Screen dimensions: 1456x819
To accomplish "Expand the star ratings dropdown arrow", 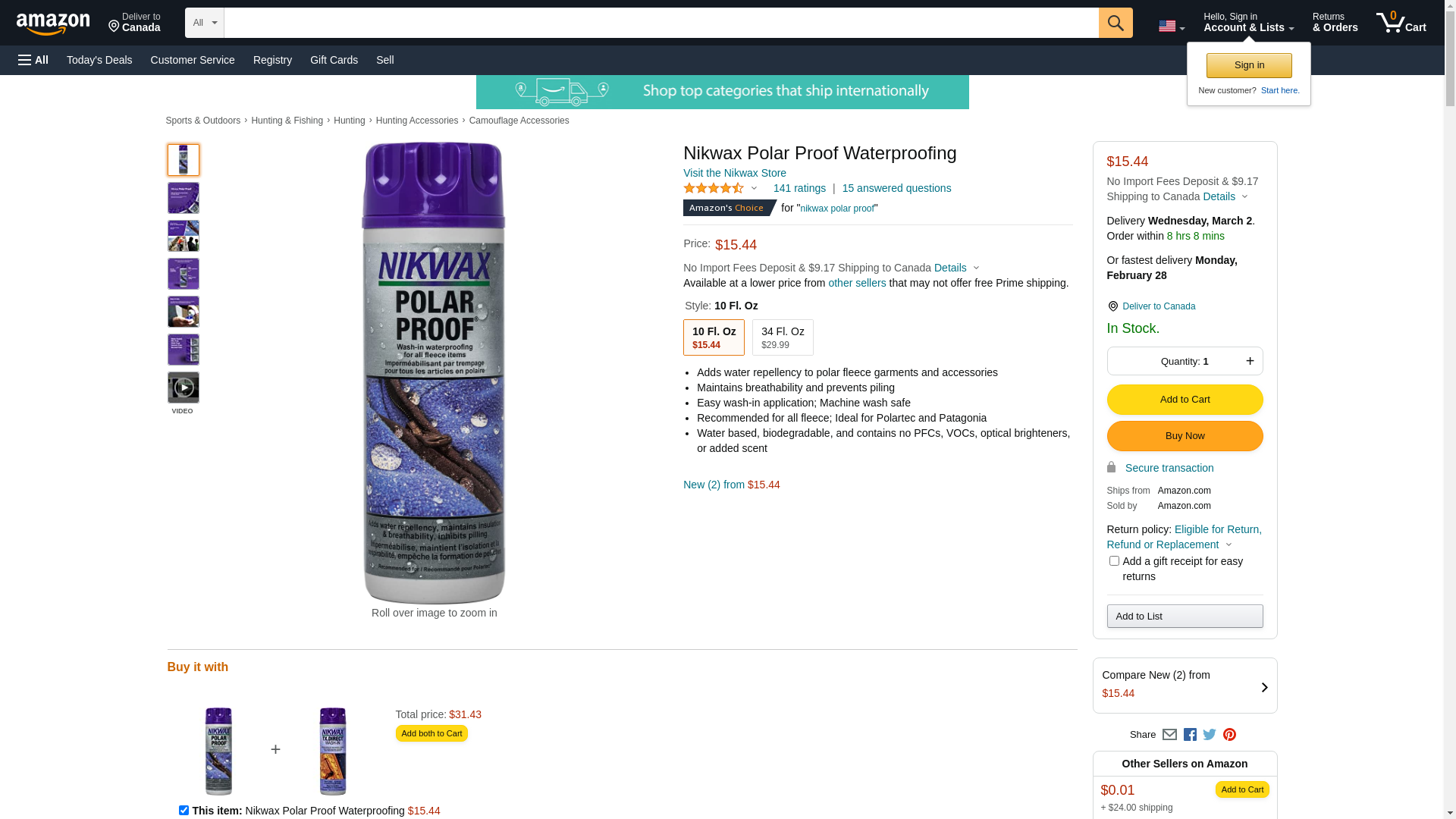I will [754, 188].
